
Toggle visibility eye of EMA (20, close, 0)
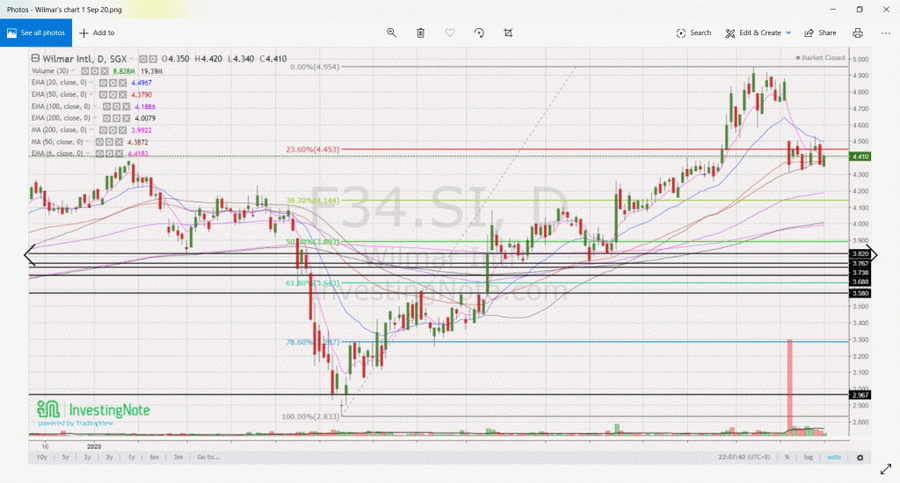pyautogui.click(x=103, y=83)
